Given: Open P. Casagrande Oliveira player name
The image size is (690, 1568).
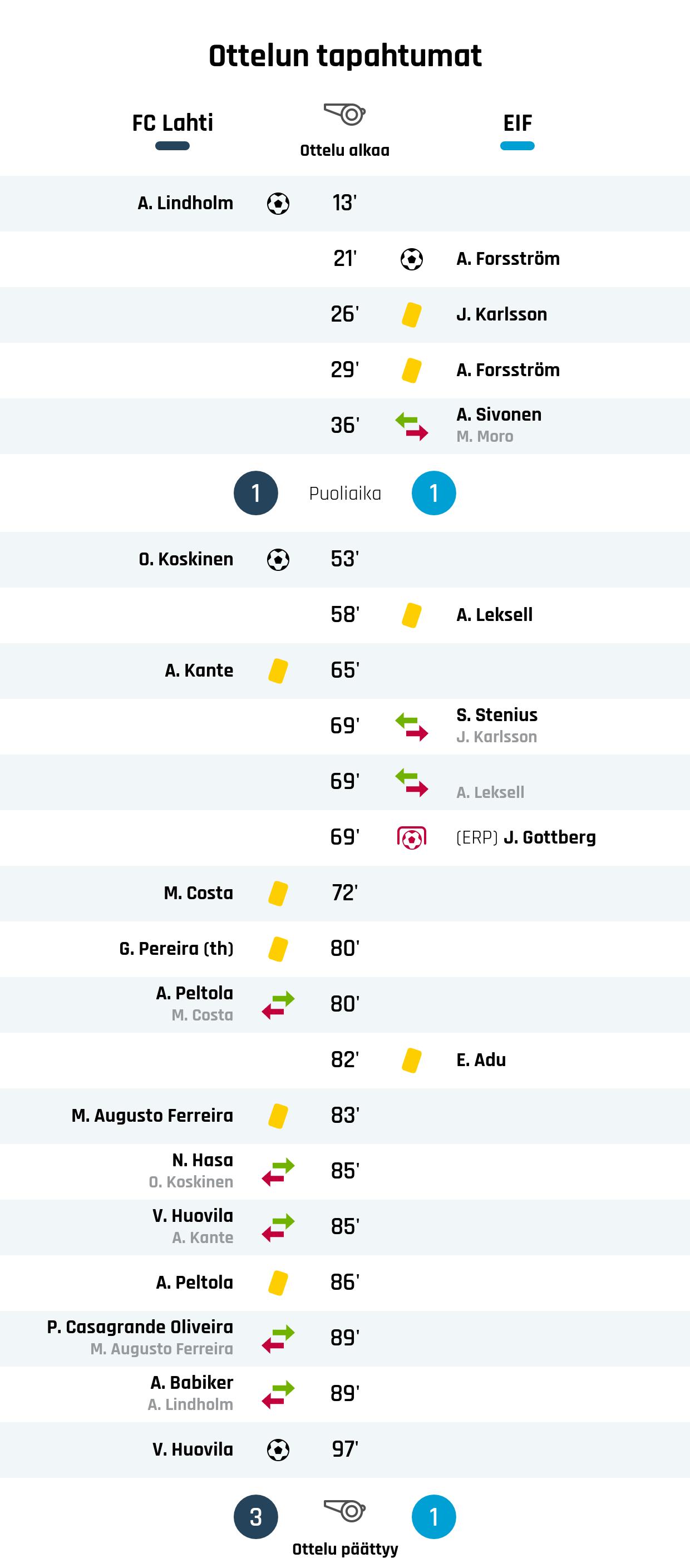Looking at the screenshot, I should coord(140,1327).
